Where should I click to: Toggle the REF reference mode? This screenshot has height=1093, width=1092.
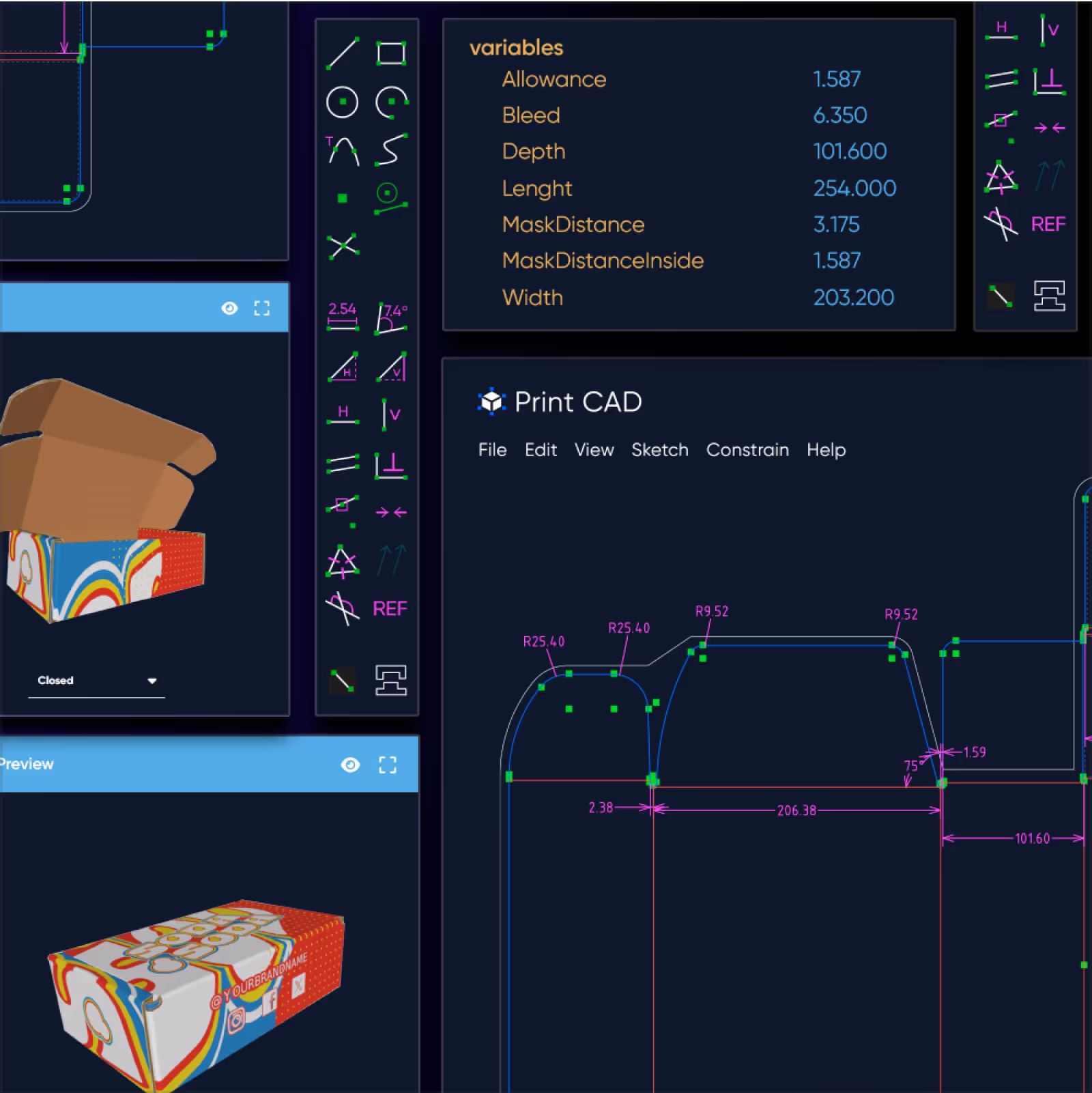[389, 608]
